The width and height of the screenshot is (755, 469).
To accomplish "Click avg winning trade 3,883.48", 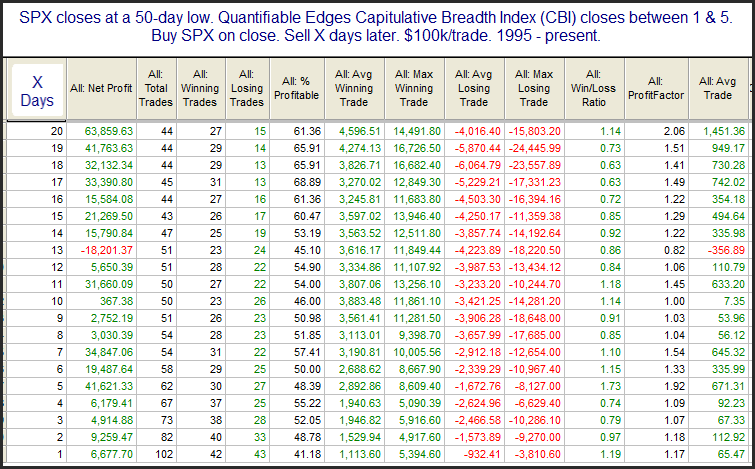I will 360,301.
